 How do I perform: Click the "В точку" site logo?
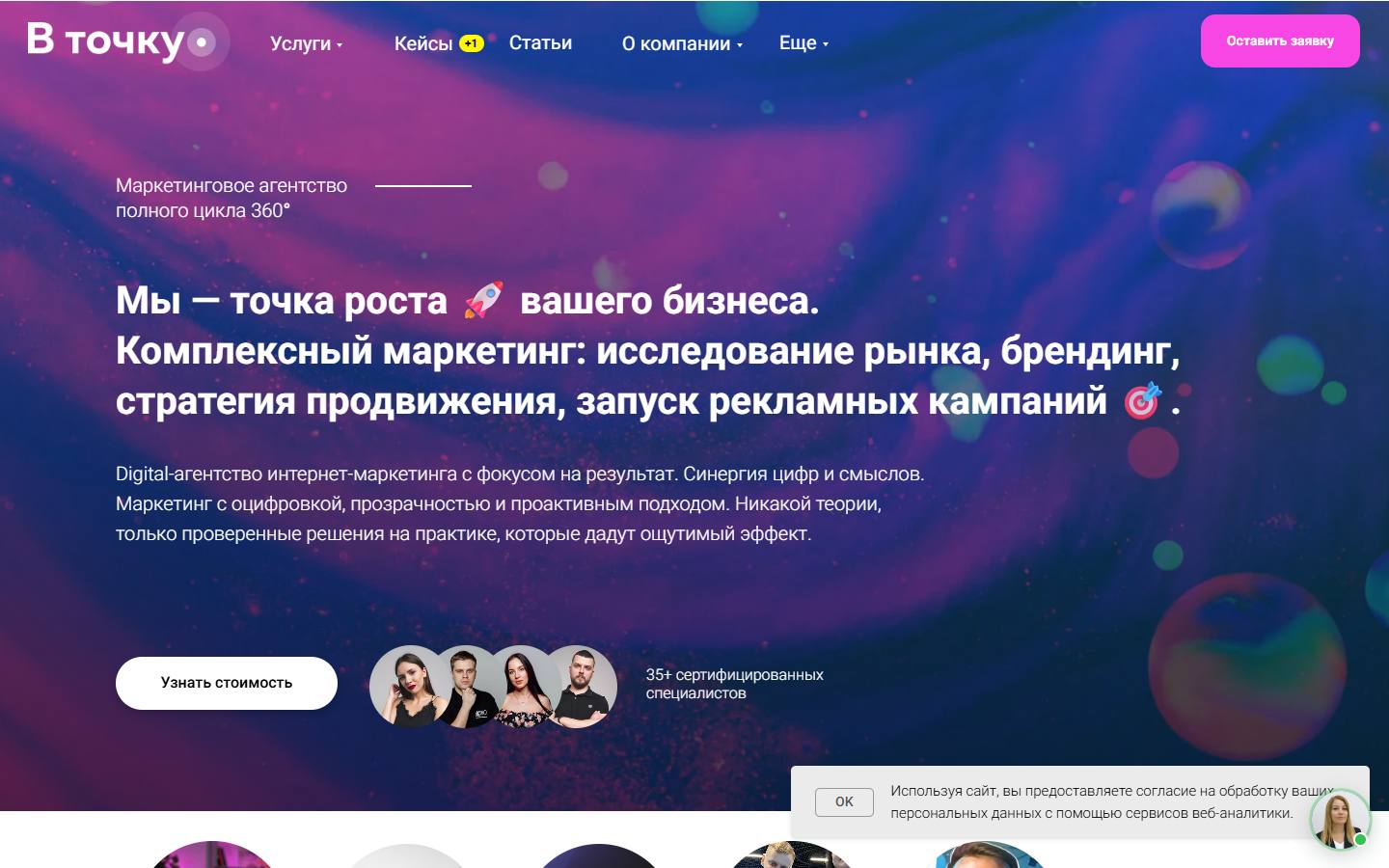[127, 41]
